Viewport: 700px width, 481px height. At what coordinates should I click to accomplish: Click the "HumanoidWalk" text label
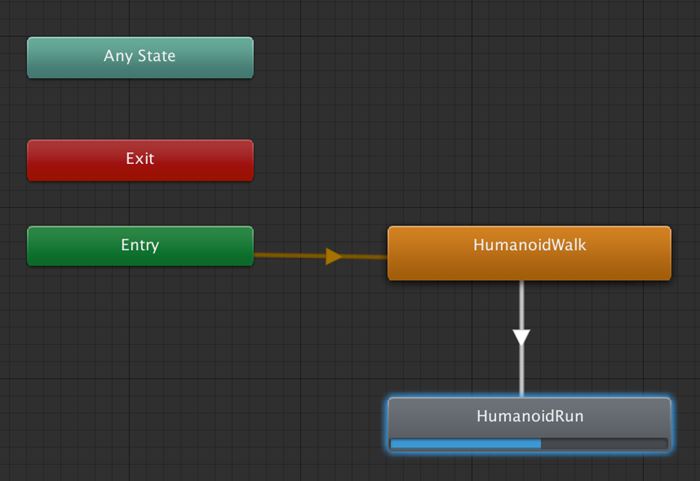click(529, 245)
